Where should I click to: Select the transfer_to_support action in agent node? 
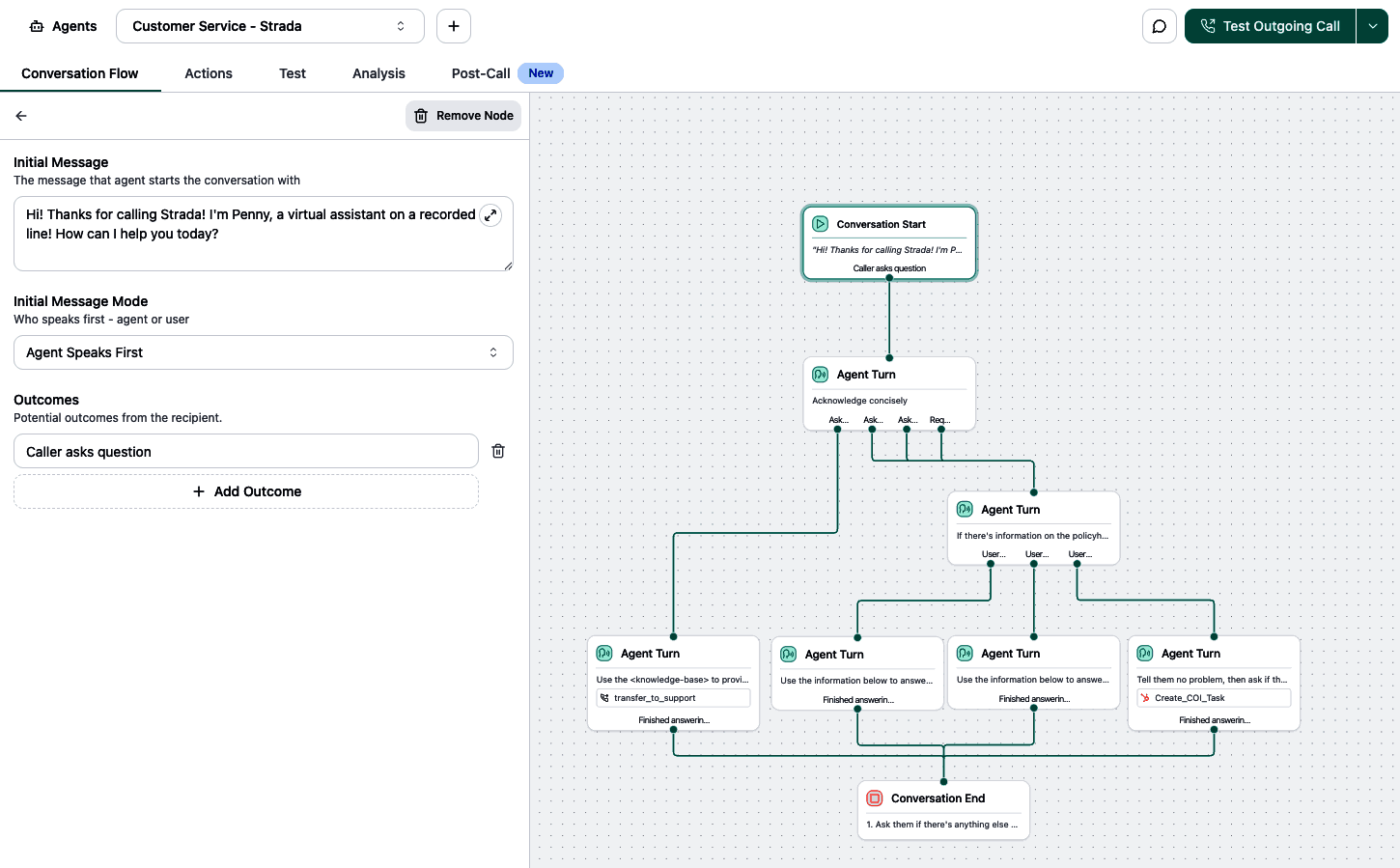pos(673,698)
